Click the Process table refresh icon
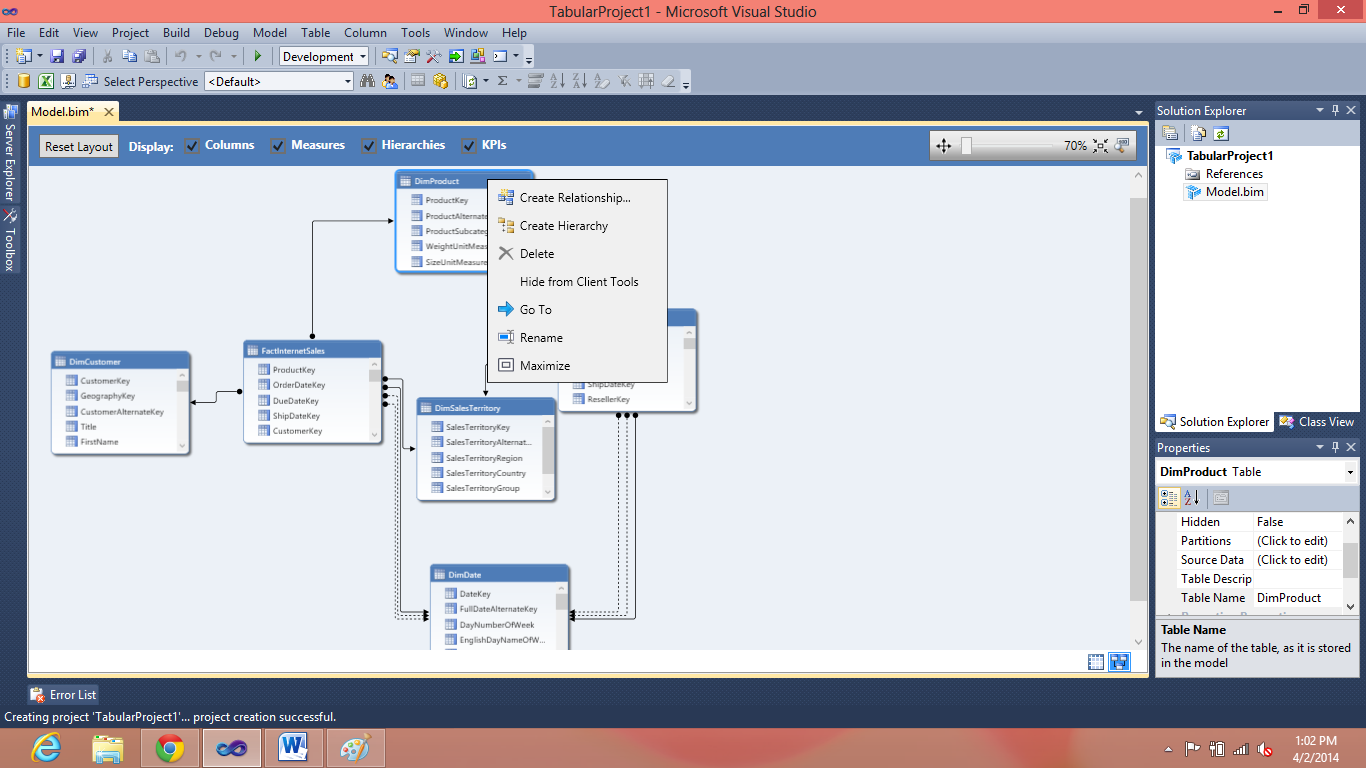1366x768 pixels. [469, 81]
